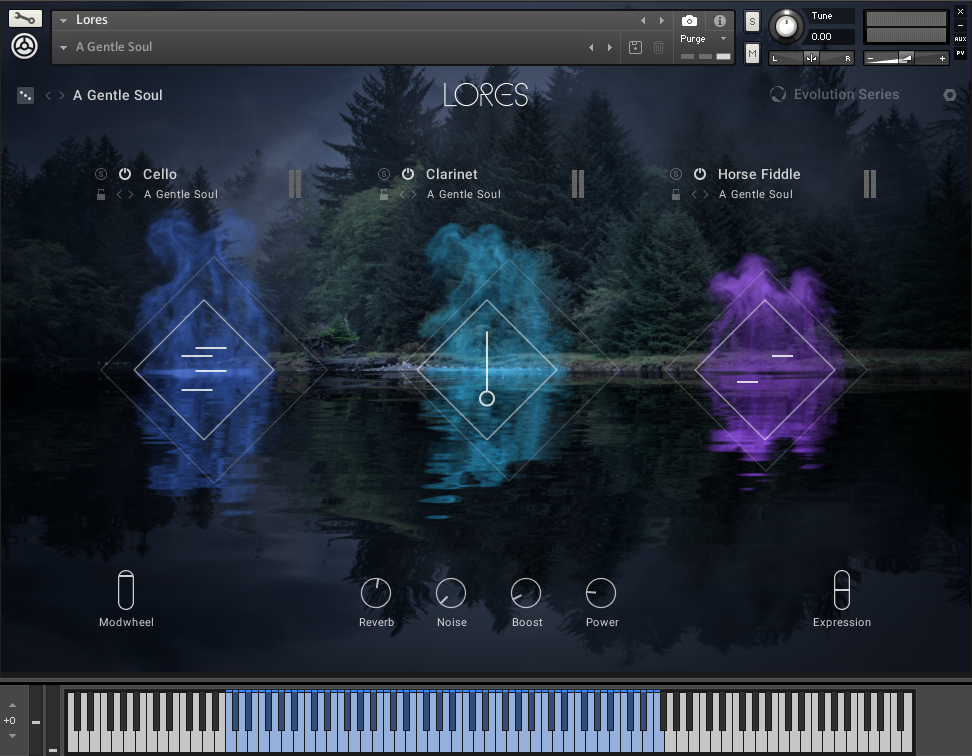Open the instrument info icon

pos(720,21)
